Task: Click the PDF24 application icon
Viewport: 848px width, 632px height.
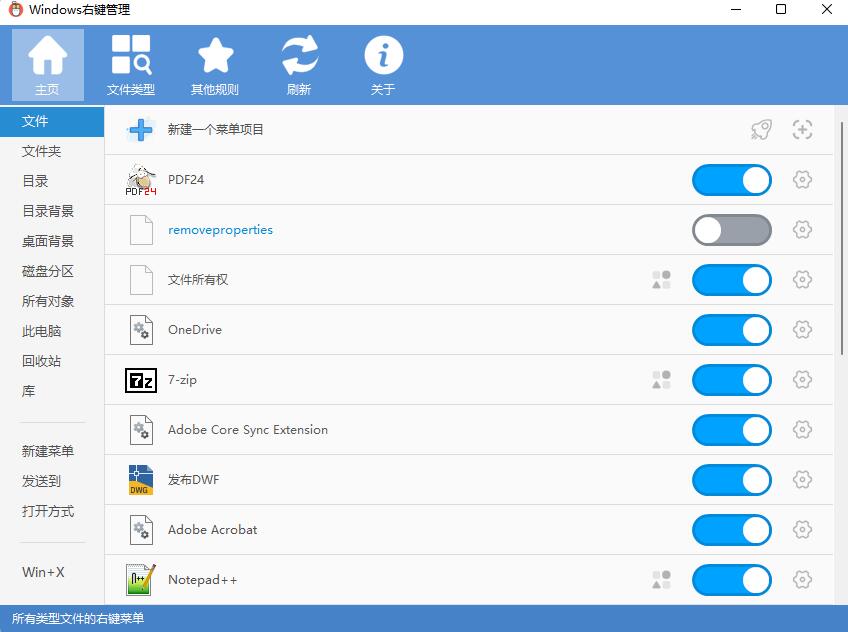Action: 140,180
